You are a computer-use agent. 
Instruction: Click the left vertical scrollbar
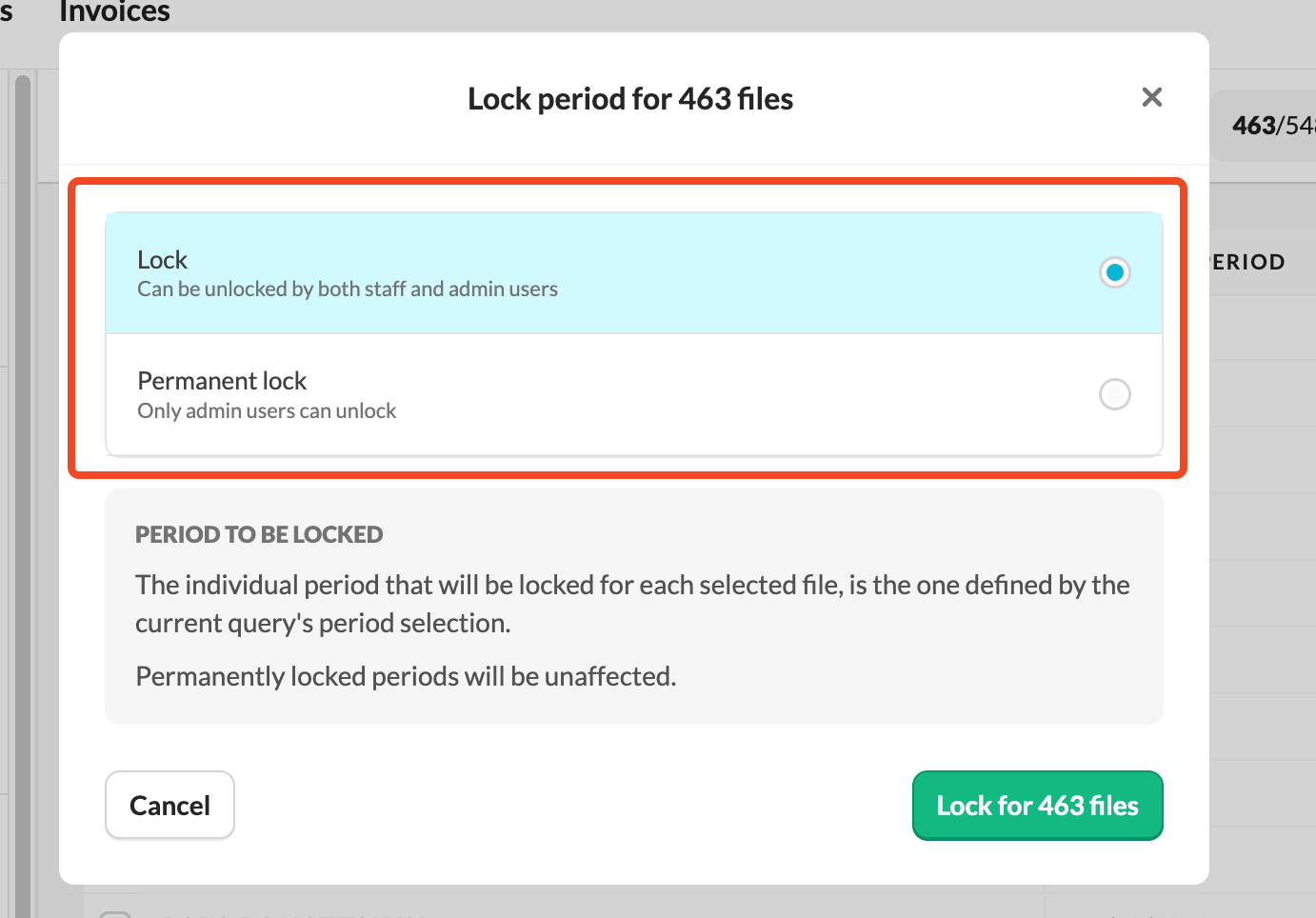[23, 476]
